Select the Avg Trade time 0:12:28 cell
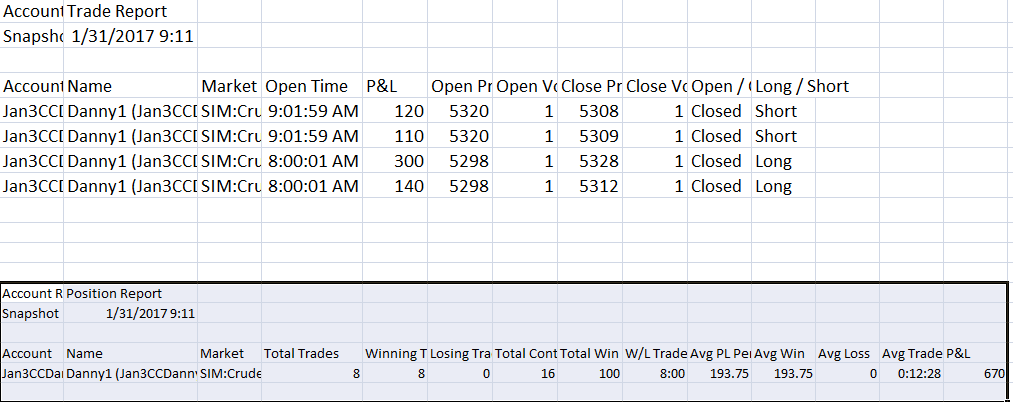The height and width of the screenshot is (402, 1013). point(912,374)
